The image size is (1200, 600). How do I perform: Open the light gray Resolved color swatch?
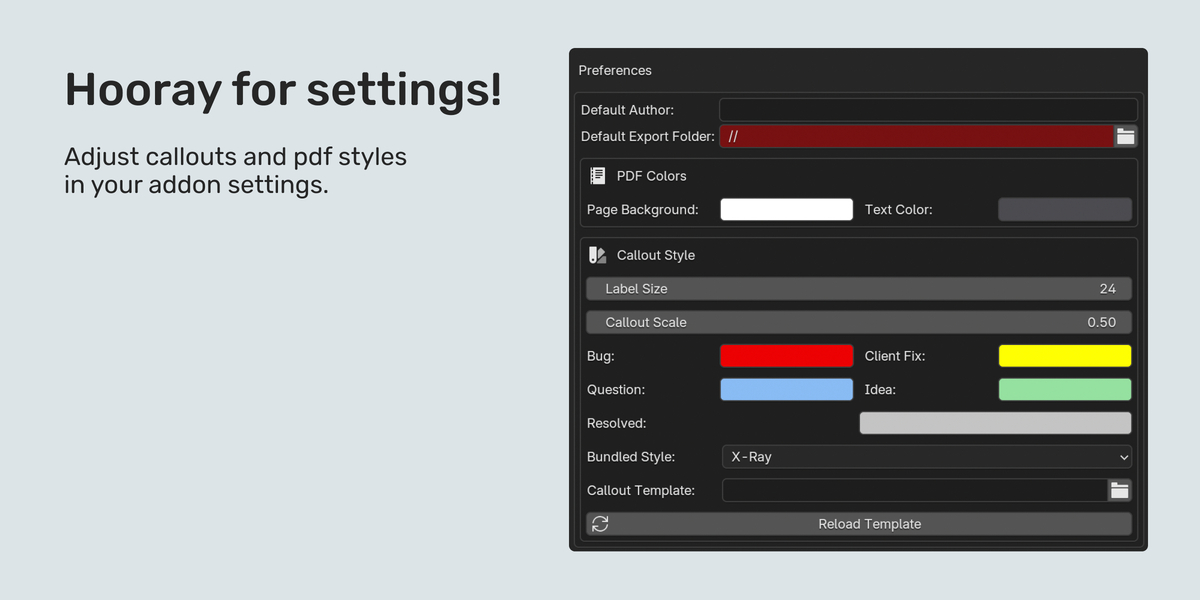995,423
